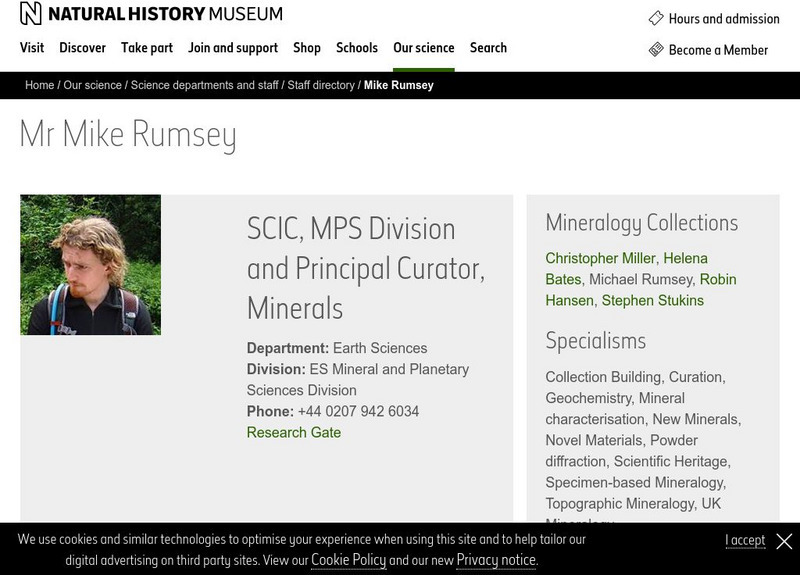Accept cookies via the I accept link
The height and width of the screenshot is (575, 800).
745,540
